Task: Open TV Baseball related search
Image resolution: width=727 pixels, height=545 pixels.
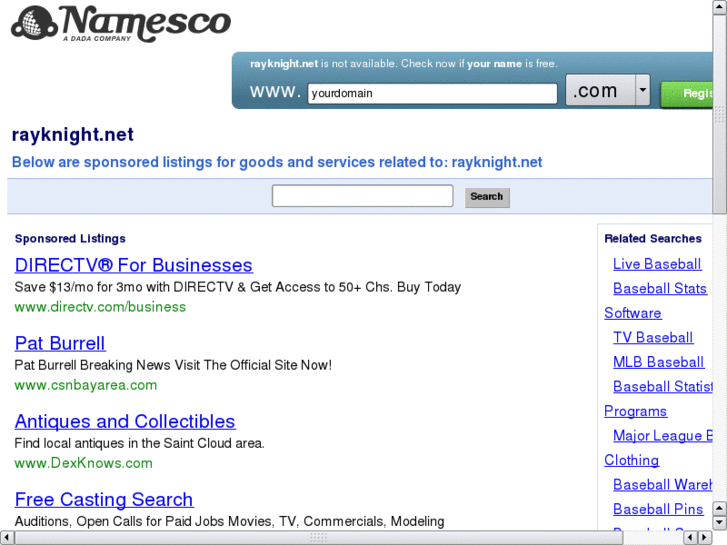Action: pyautogui.click(x=653, y=338)
